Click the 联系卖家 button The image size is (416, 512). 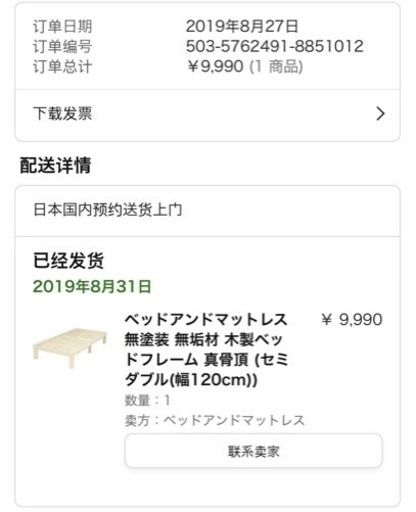point(253,451)
